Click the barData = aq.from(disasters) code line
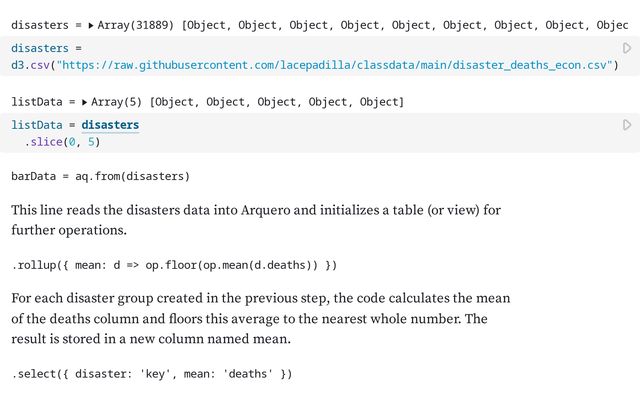Screen dimensions: 640x400 click(x=100, y=176)
